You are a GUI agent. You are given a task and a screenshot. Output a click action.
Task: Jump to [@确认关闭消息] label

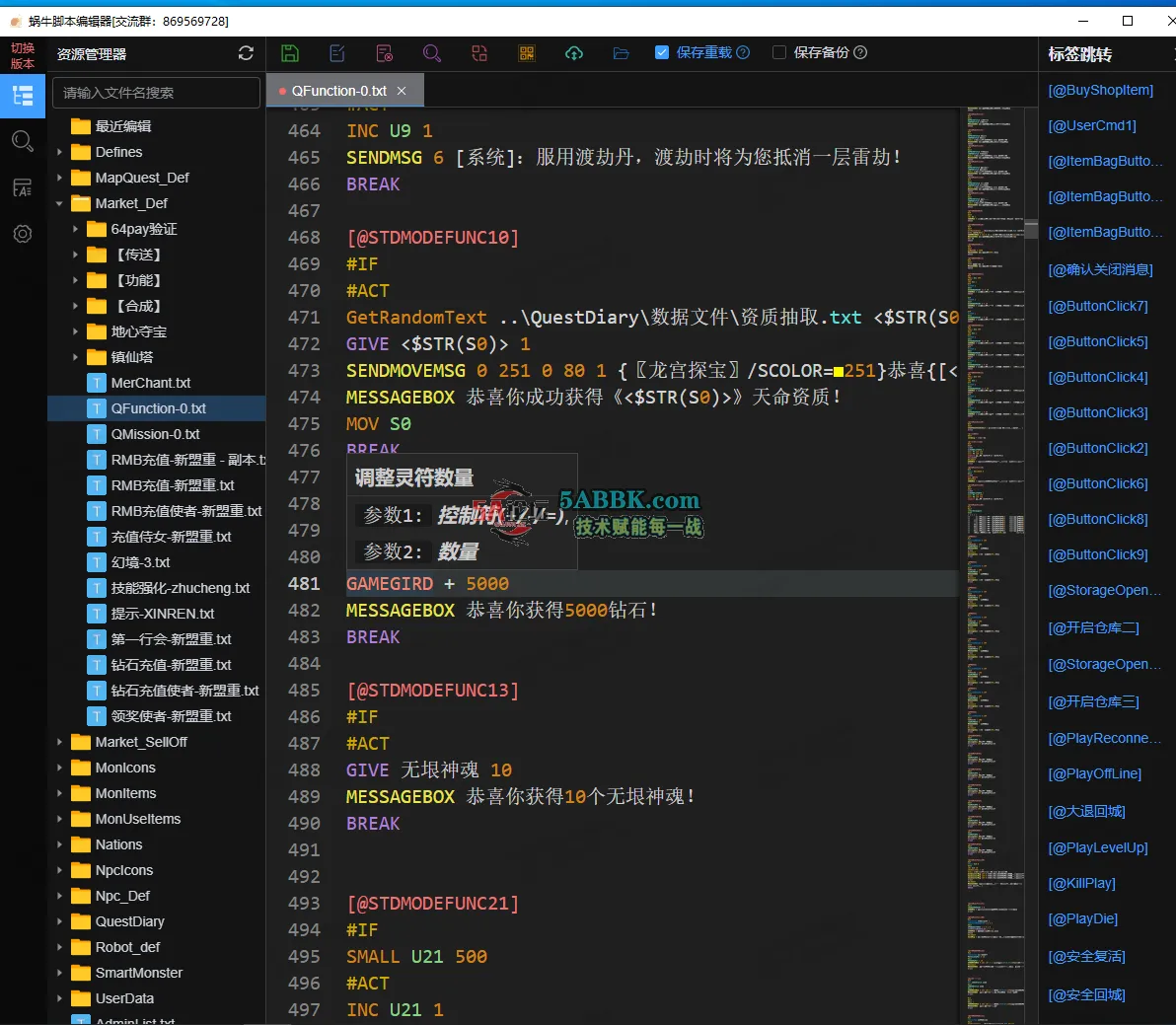1100,269
